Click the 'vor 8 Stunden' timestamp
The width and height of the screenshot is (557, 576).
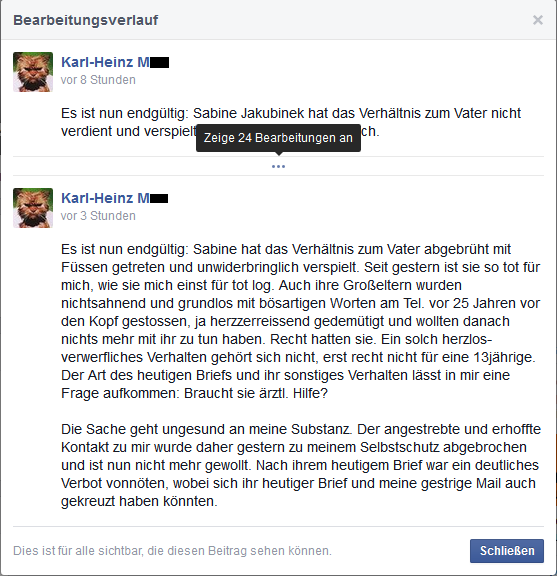pyautogui.click(x=98, y=80)
